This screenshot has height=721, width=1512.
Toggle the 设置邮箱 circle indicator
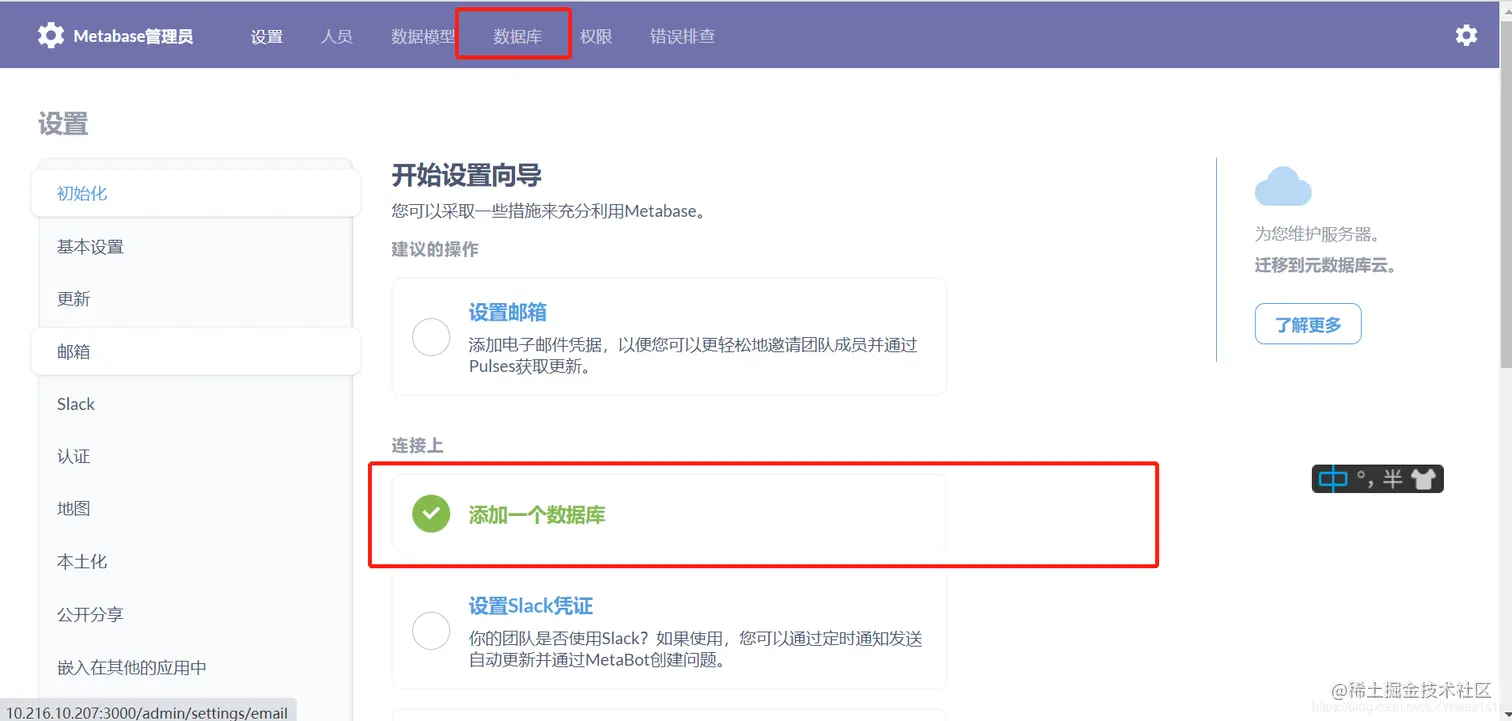(431, 337)
